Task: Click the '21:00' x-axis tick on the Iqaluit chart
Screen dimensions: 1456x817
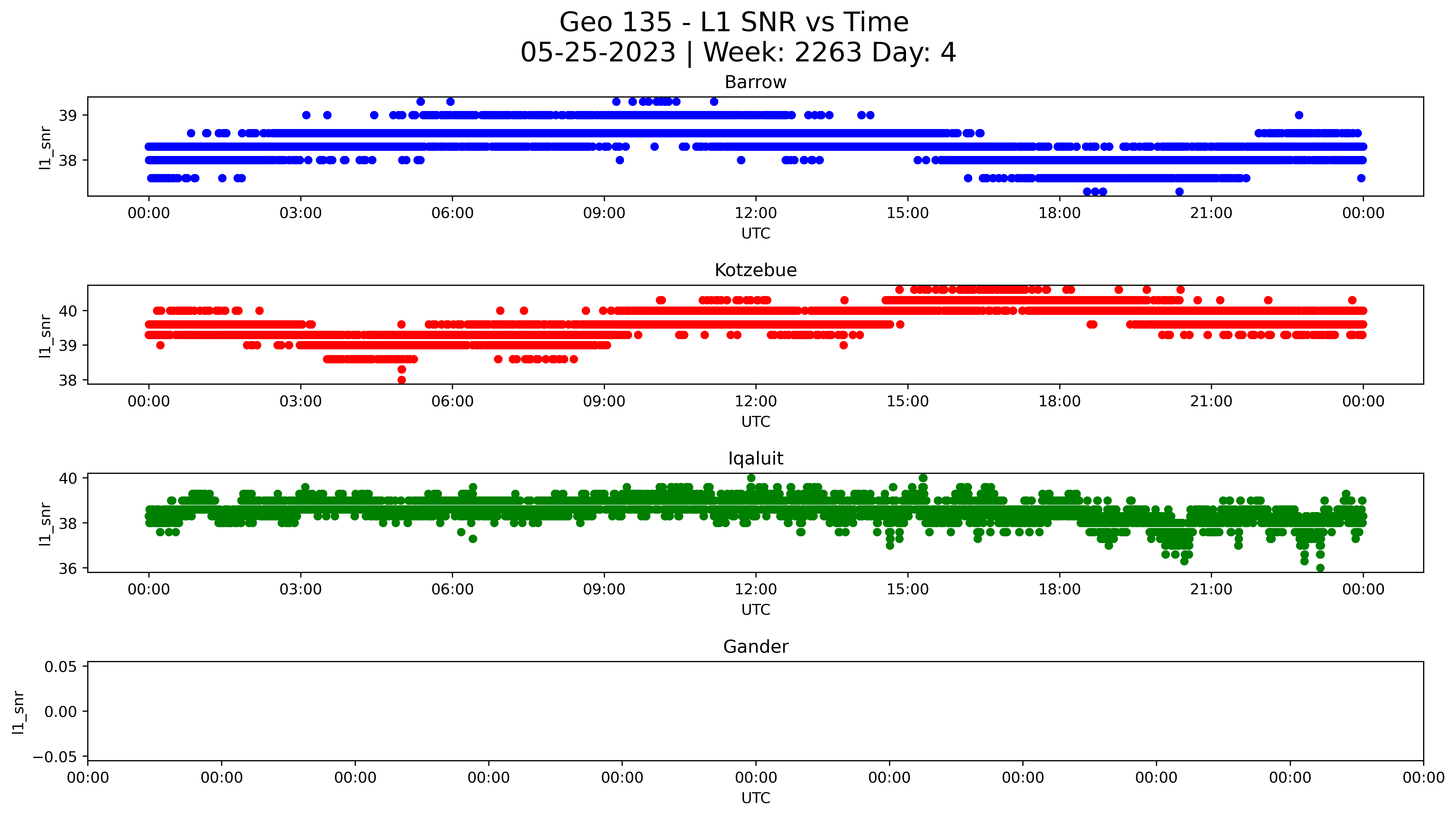Action: (x=1211, y=590)
